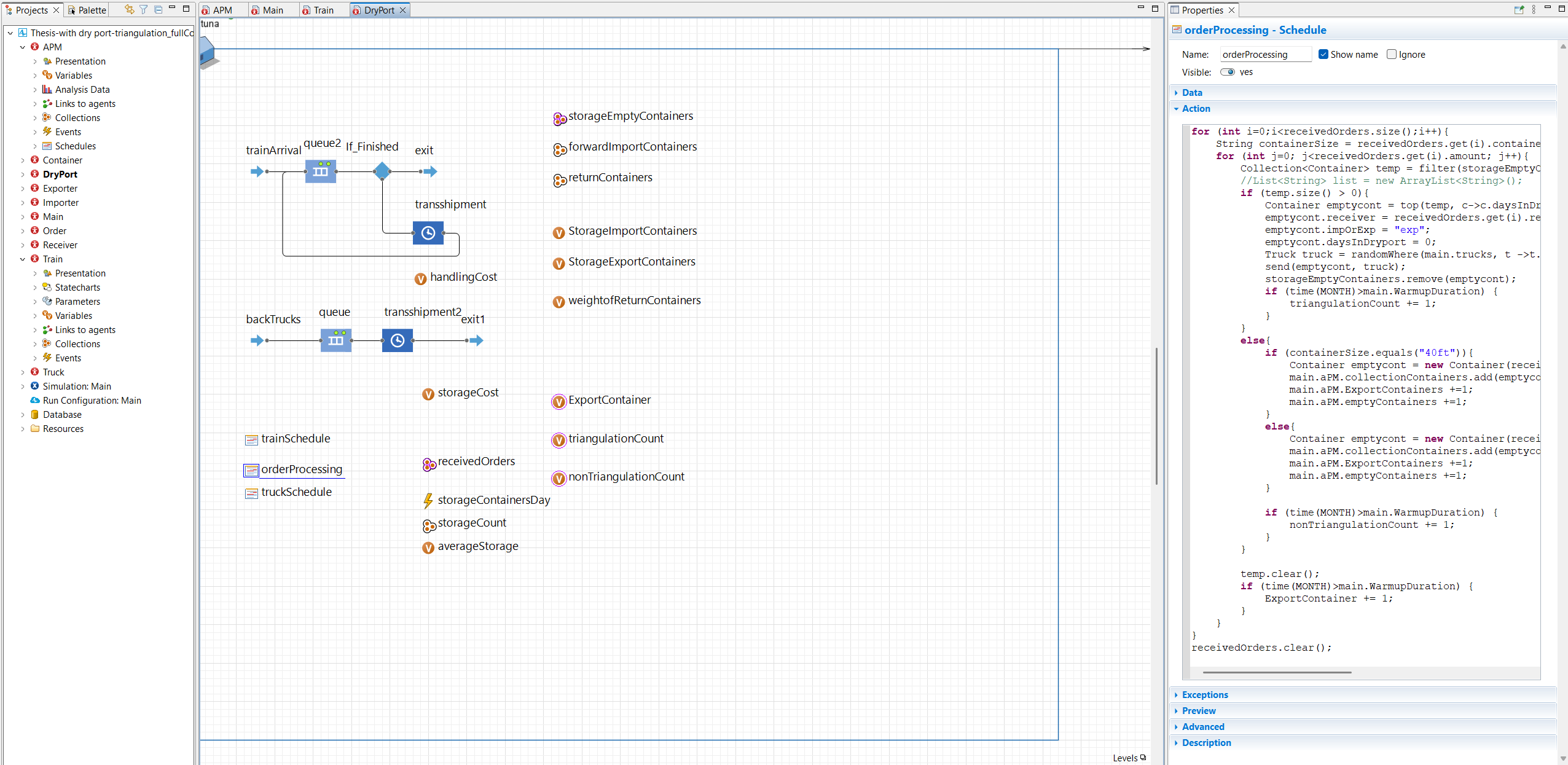Click the transshipment delay block icon
Image resolution: width=1568 pixels, height=765 pixels.
428,233
